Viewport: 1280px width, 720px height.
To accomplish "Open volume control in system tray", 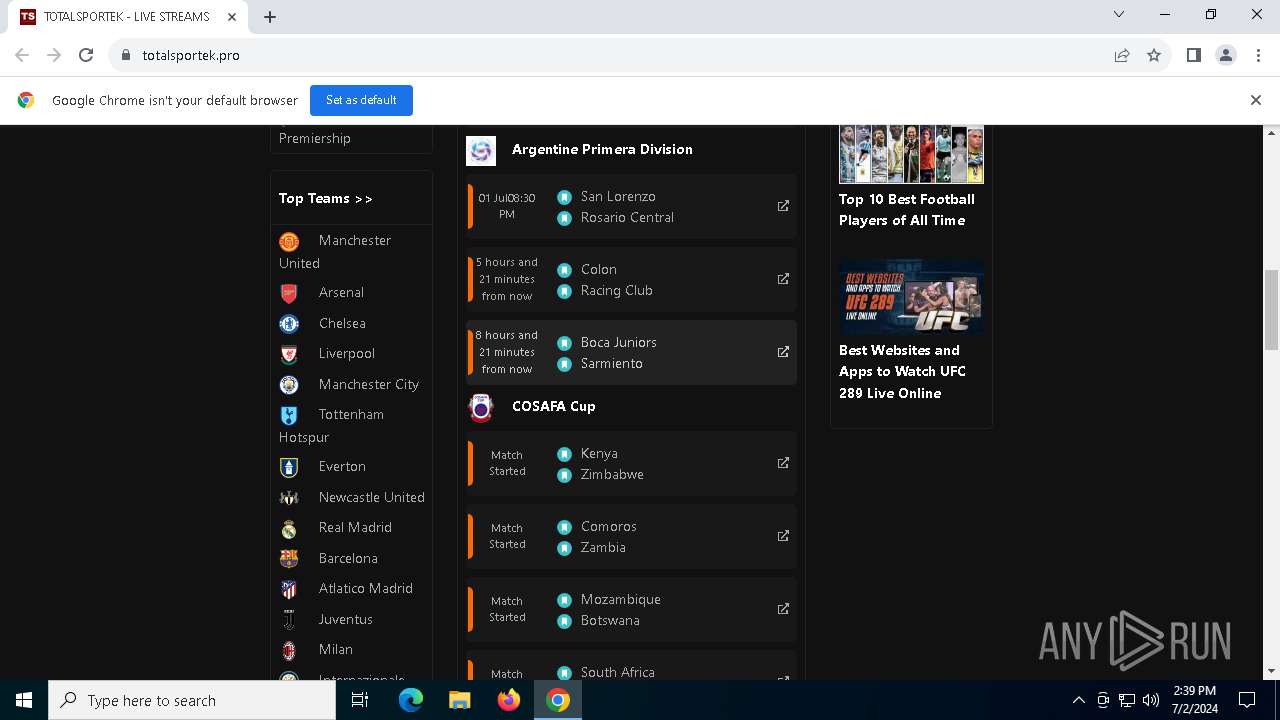I will click(x=1150, y=700).
